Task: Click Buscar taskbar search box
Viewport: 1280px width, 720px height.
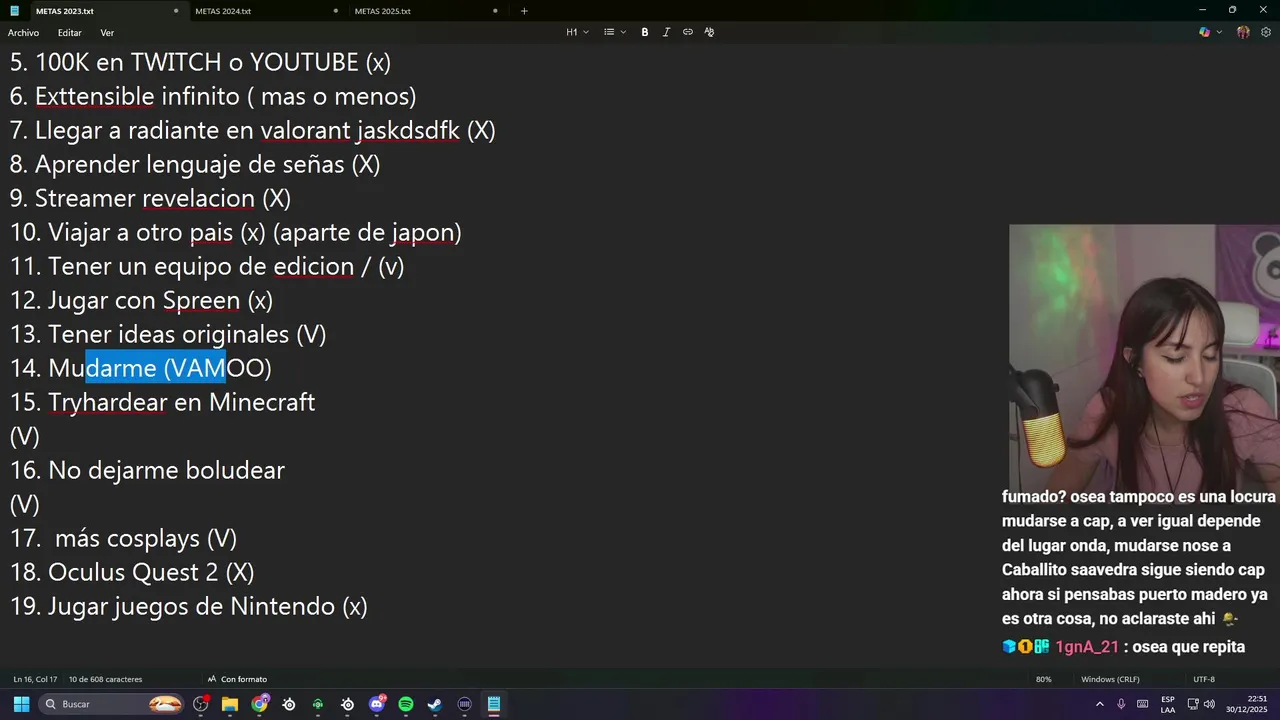Action: coord(112,704)
